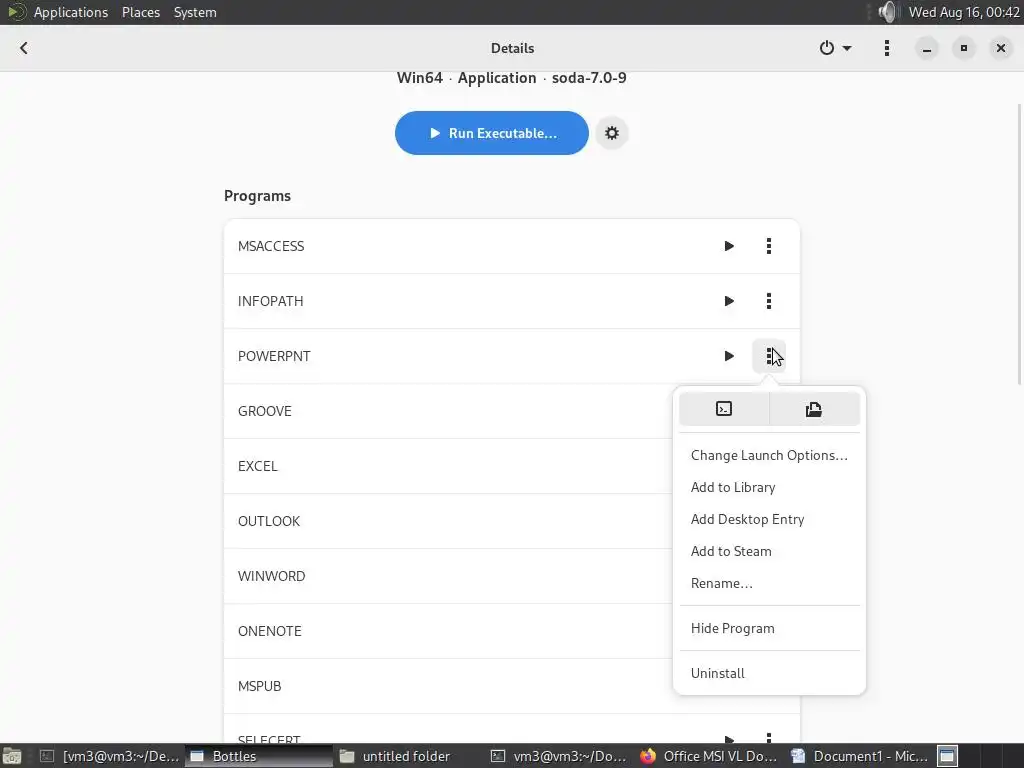Click the POWERPNT program name
Viewport: 1024px width, 768px height.
coord(274,356)
